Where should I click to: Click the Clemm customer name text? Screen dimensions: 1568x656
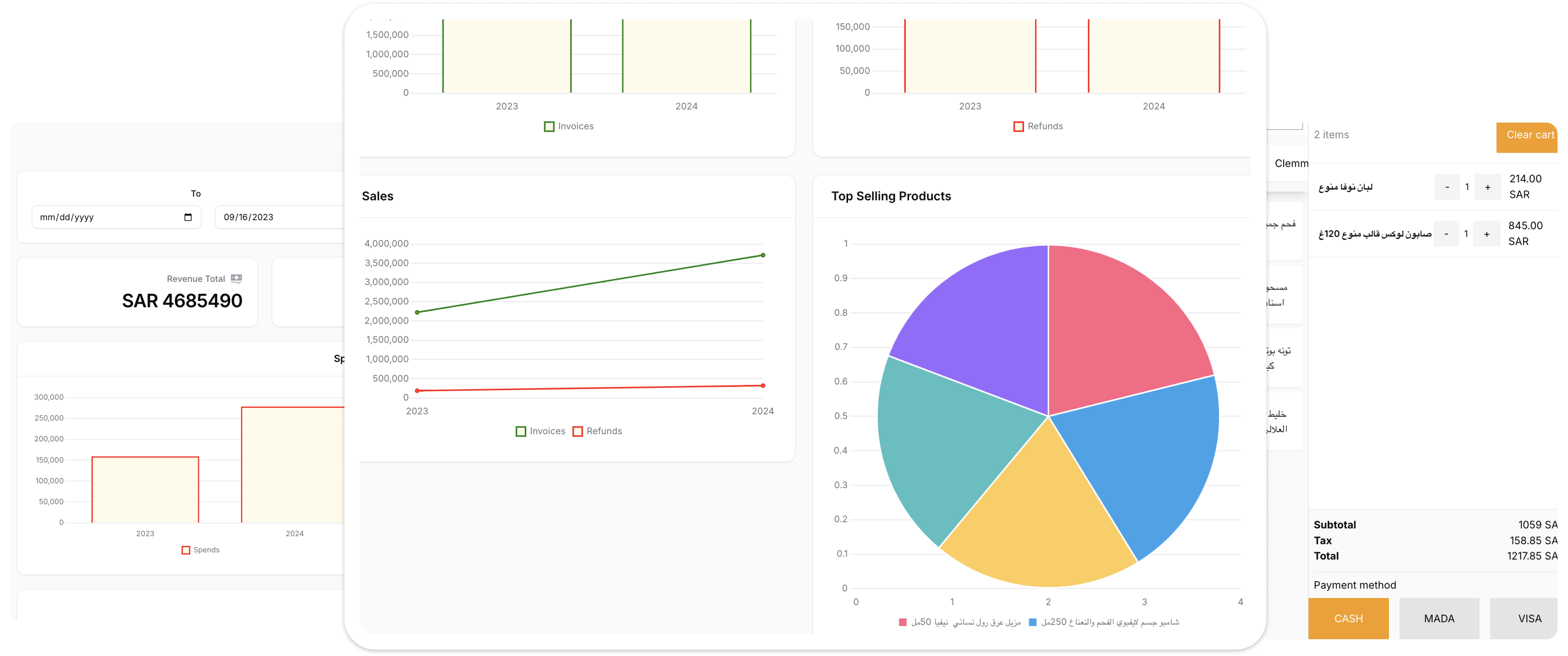(x=1291, y=163)
